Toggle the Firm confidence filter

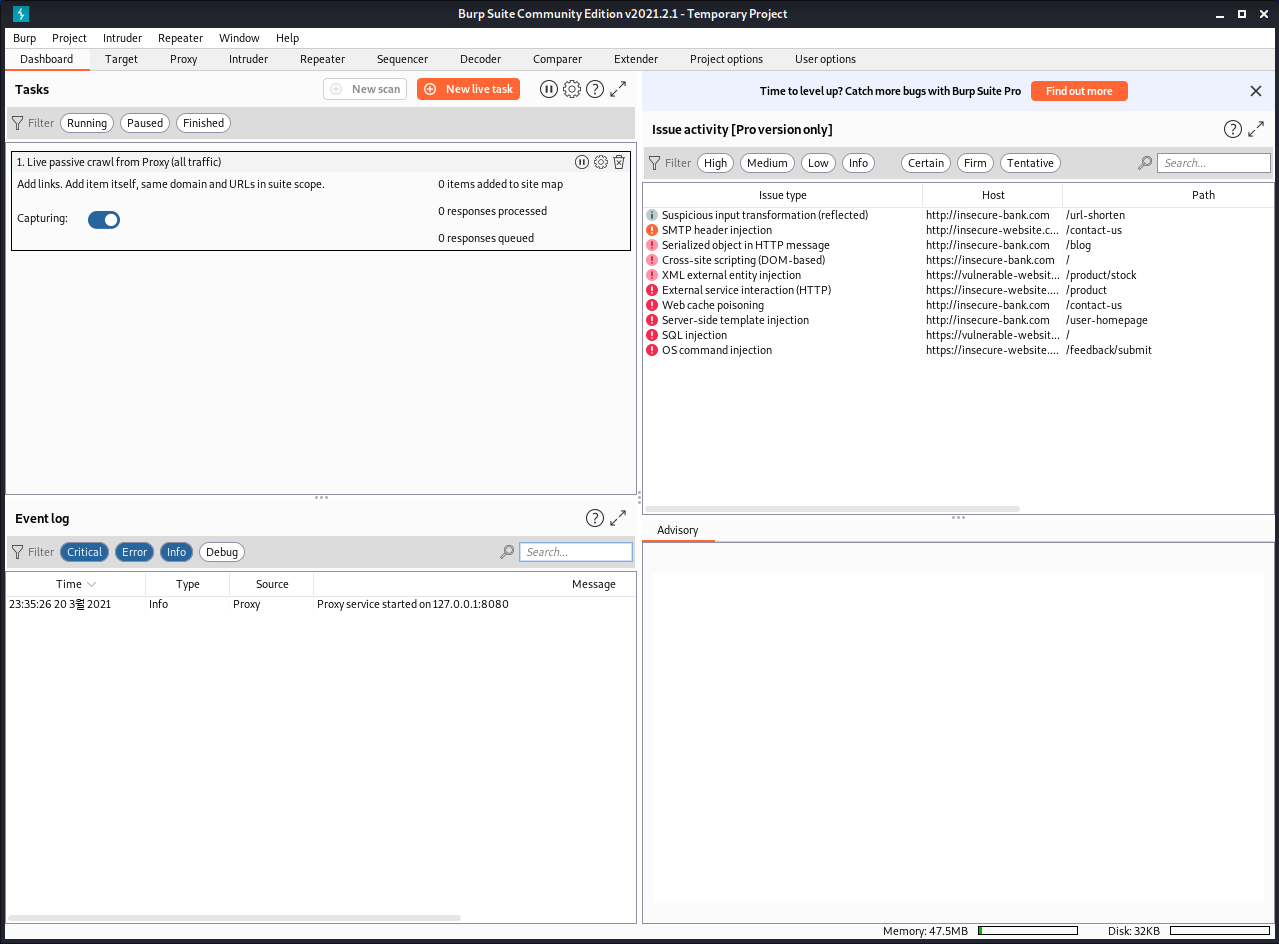click(976, 163)
